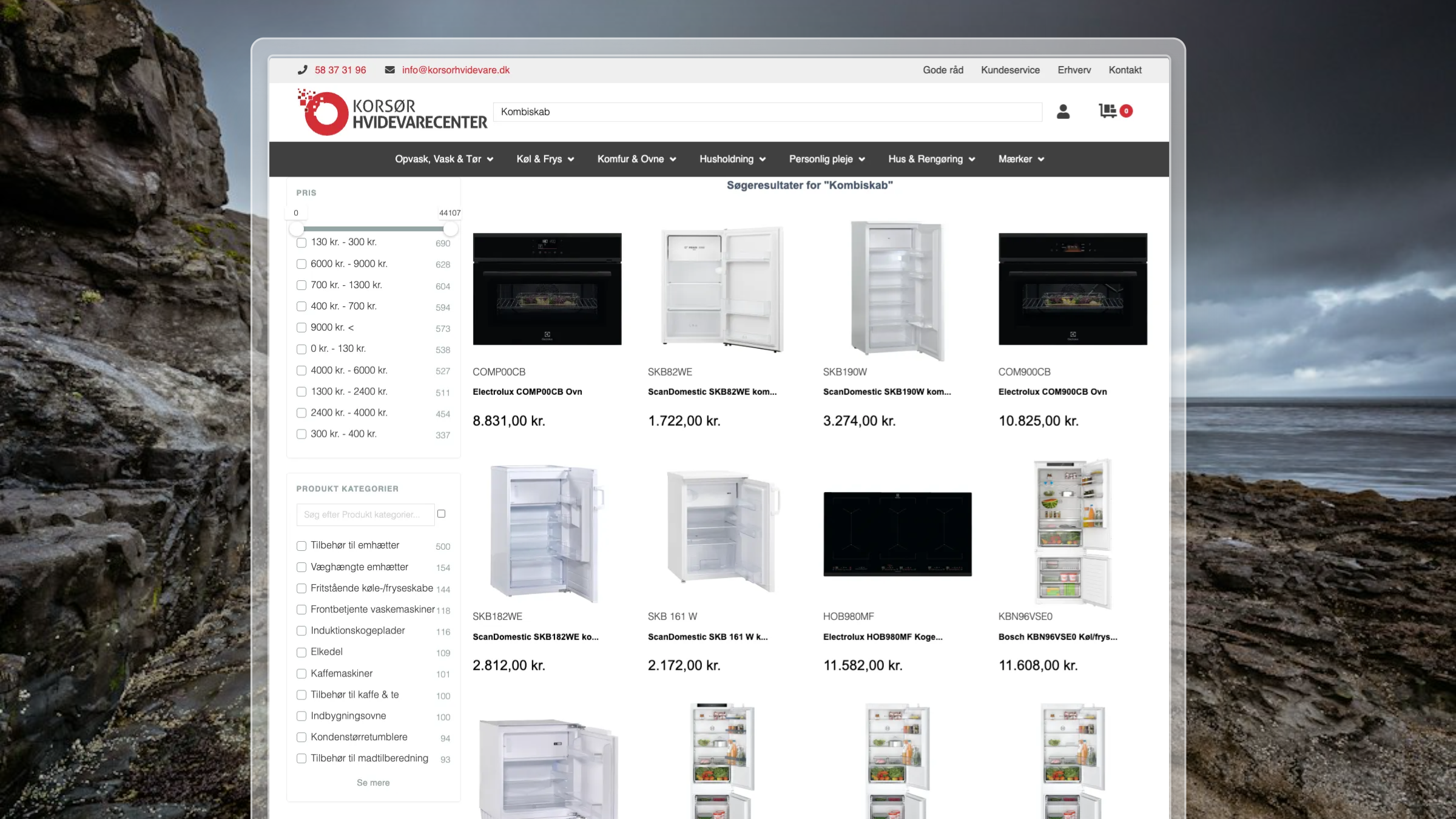Click the red cart count badge
This screenshot has width=1456, height=819.
coord(1127,111)
